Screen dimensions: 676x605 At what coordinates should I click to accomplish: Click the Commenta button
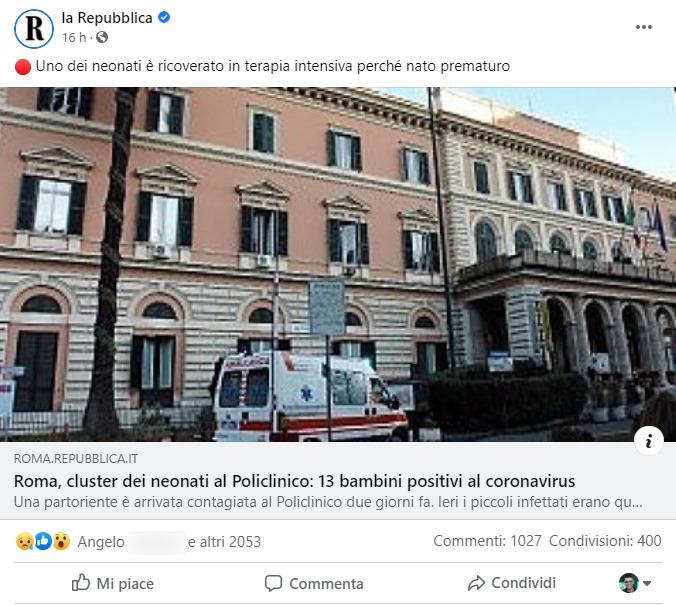pos(314,583)
